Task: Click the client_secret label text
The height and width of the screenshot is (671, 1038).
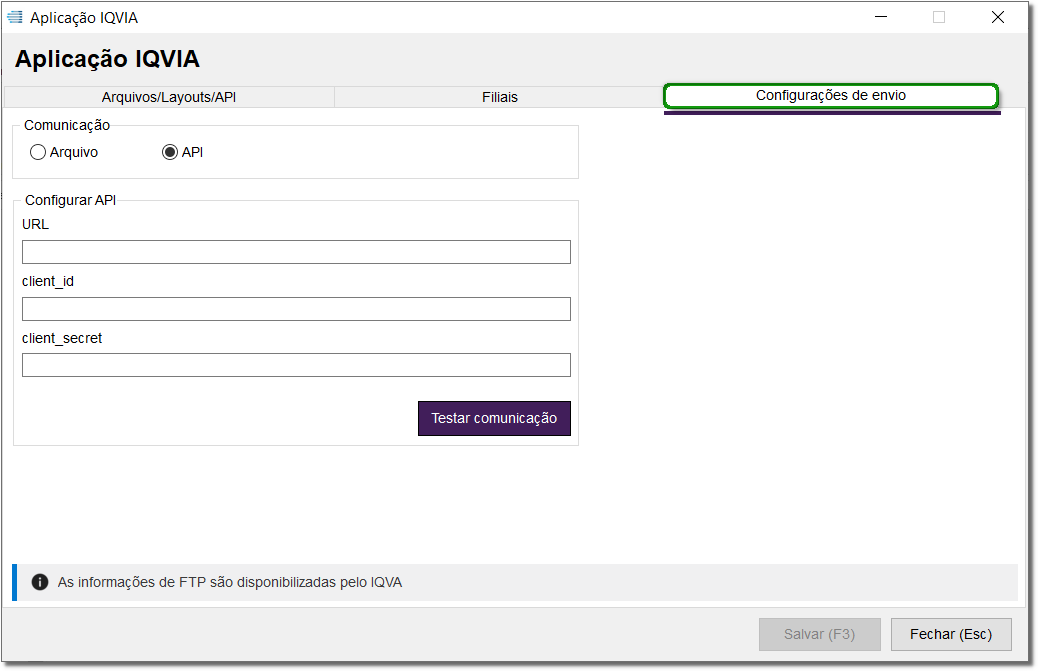Action: [62, 338]
